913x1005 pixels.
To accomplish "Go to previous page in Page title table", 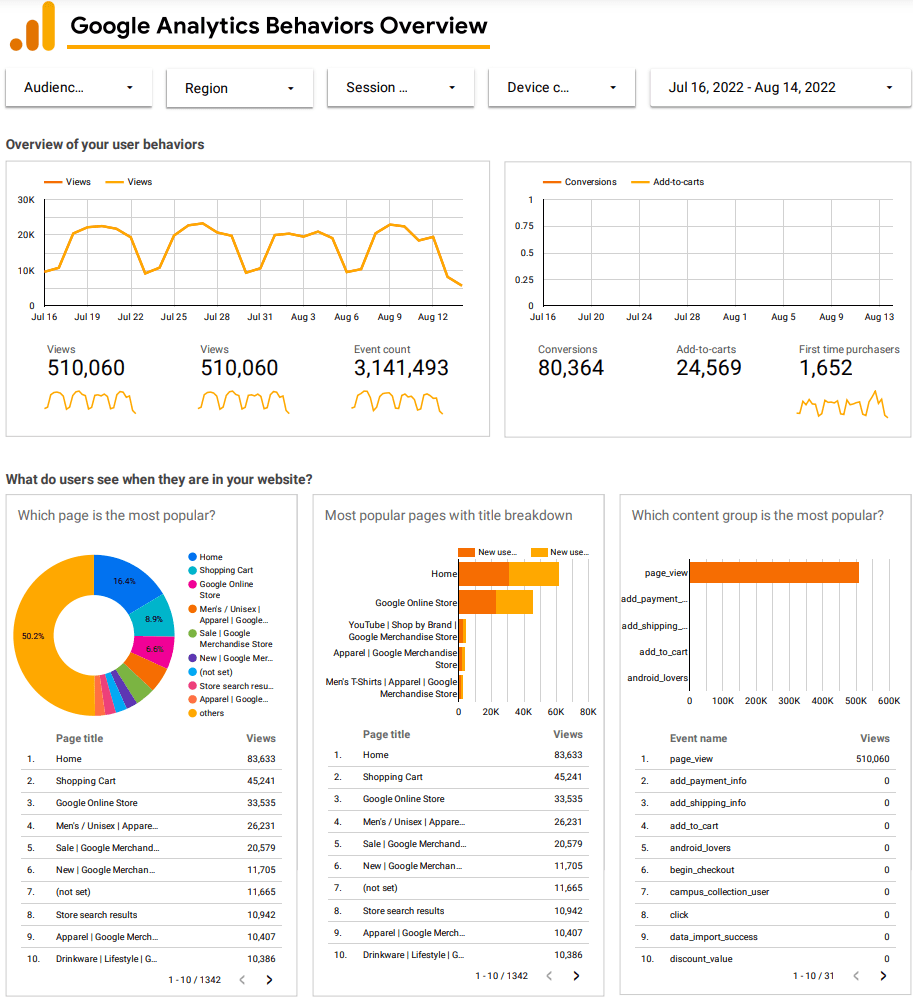I will click(242, 980).
